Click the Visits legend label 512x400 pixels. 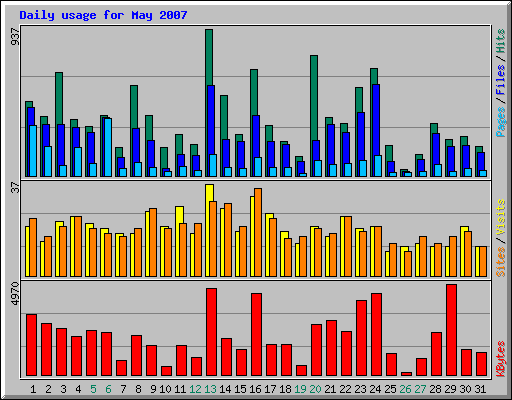click(x=501, y=218)
